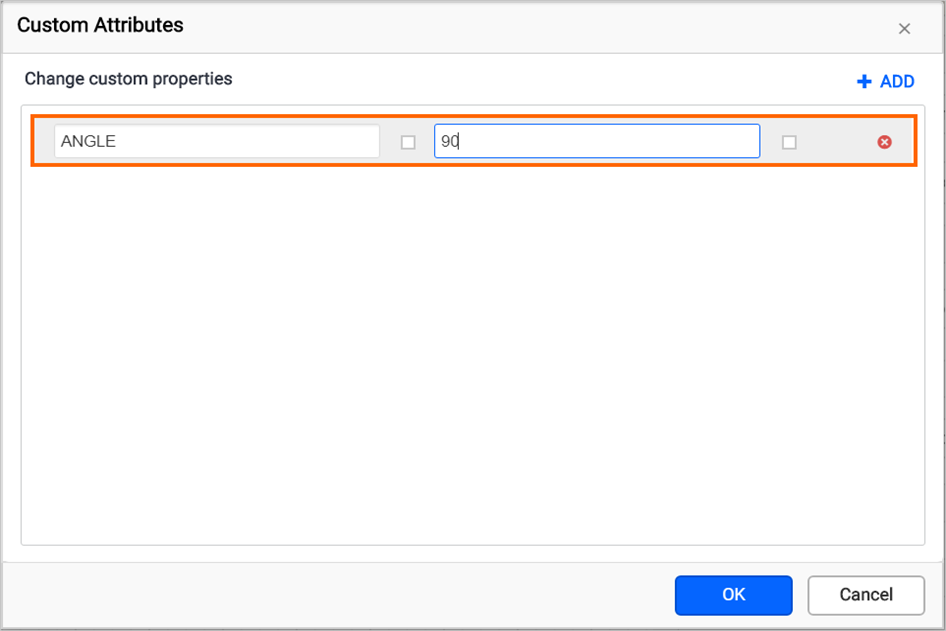Confirm attributes by clicking OK
The width and height of the screenshot is (946, 631).
coord(733,595)
